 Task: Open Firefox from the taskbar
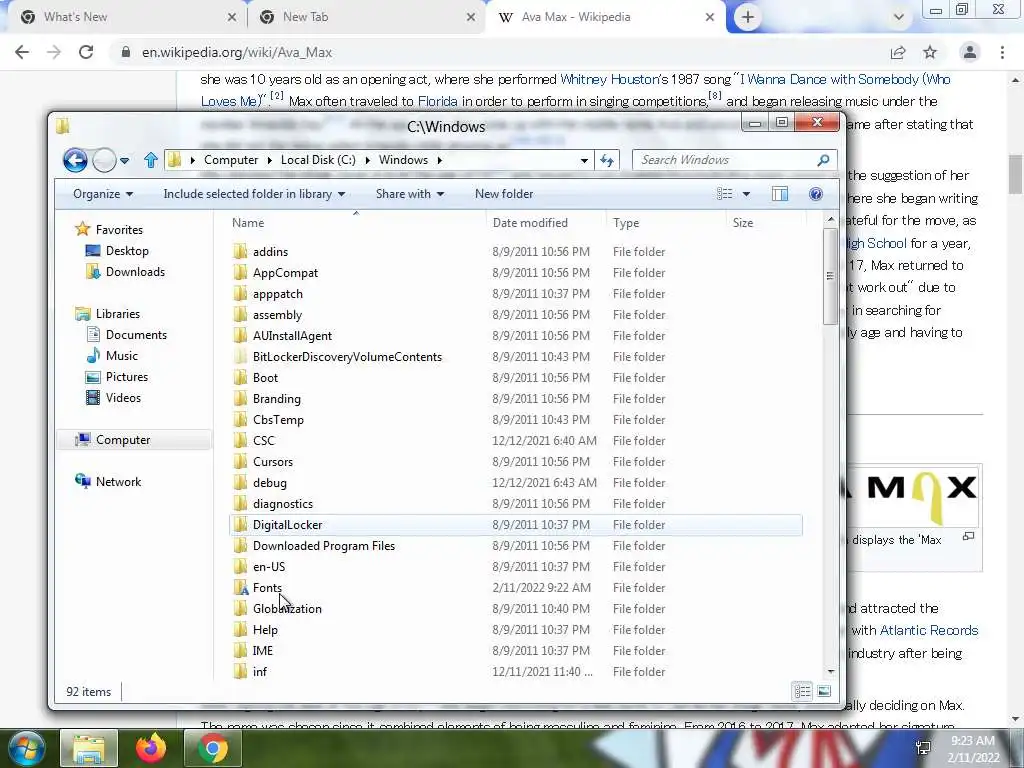[x=151, y=748]
